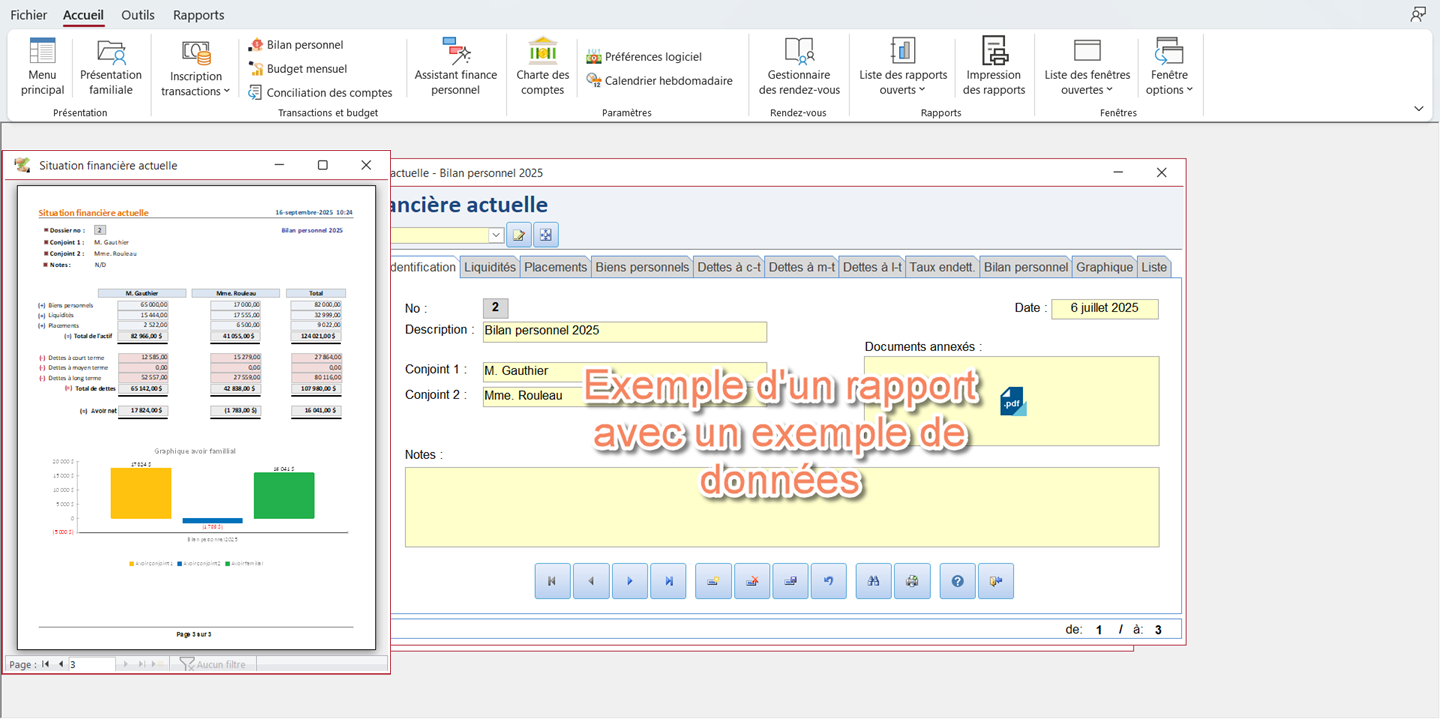
Task: Open Présentation familiale
Action: click(111, 67)
